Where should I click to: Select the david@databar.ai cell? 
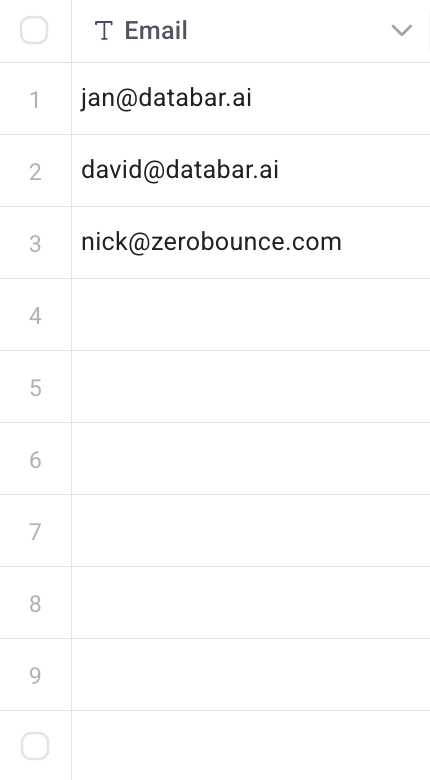click(x=250, y=171)
